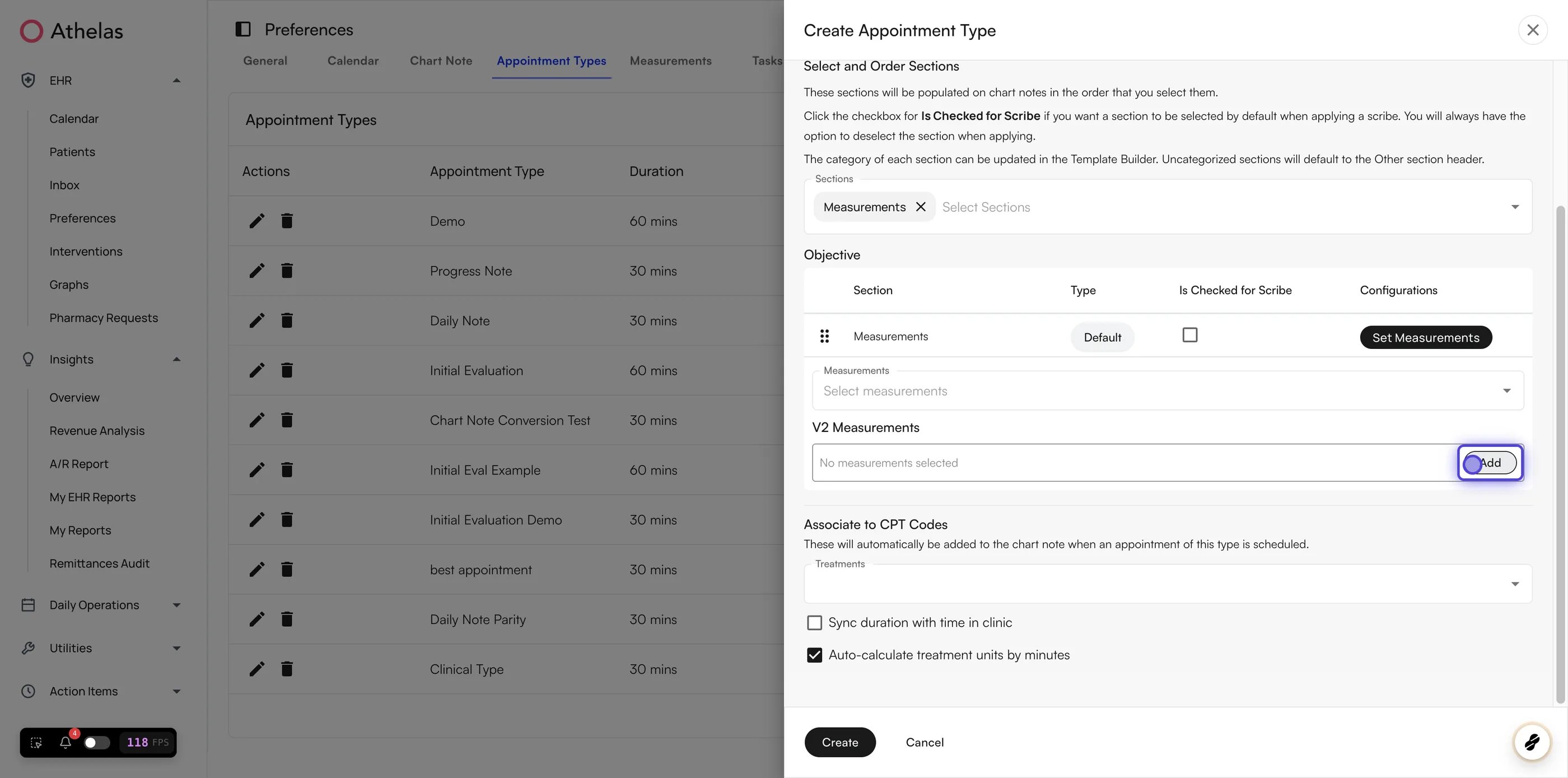Edit the Demo appointment type

tap(257, 221)
